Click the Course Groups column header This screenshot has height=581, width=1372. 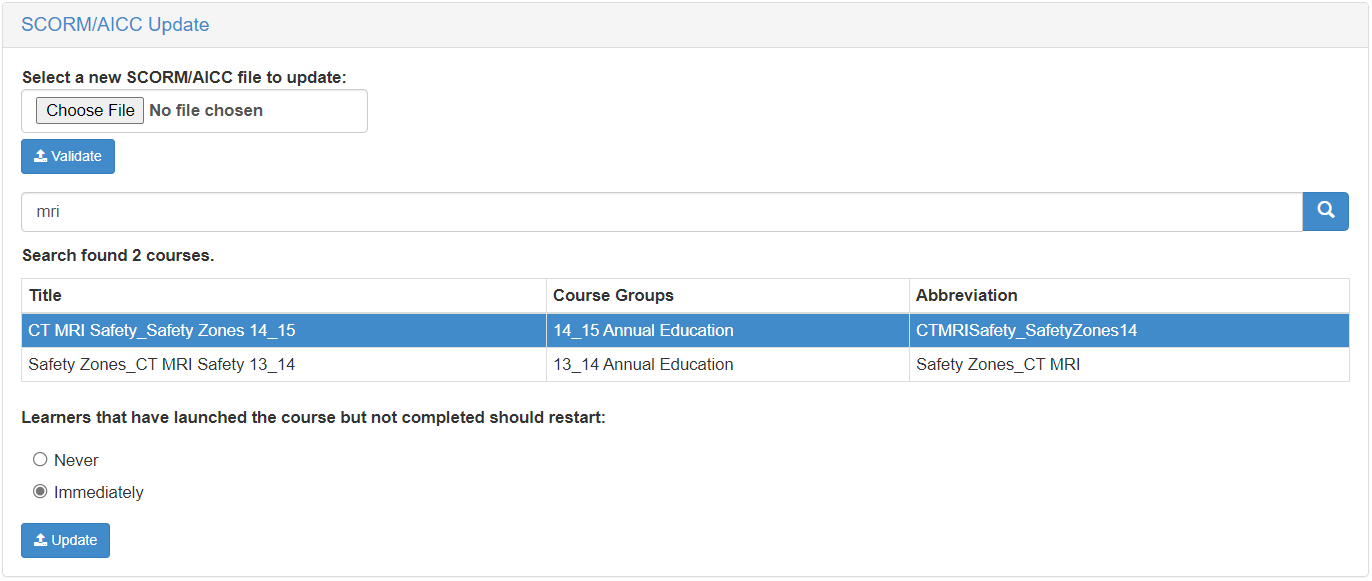click(613, 296)
